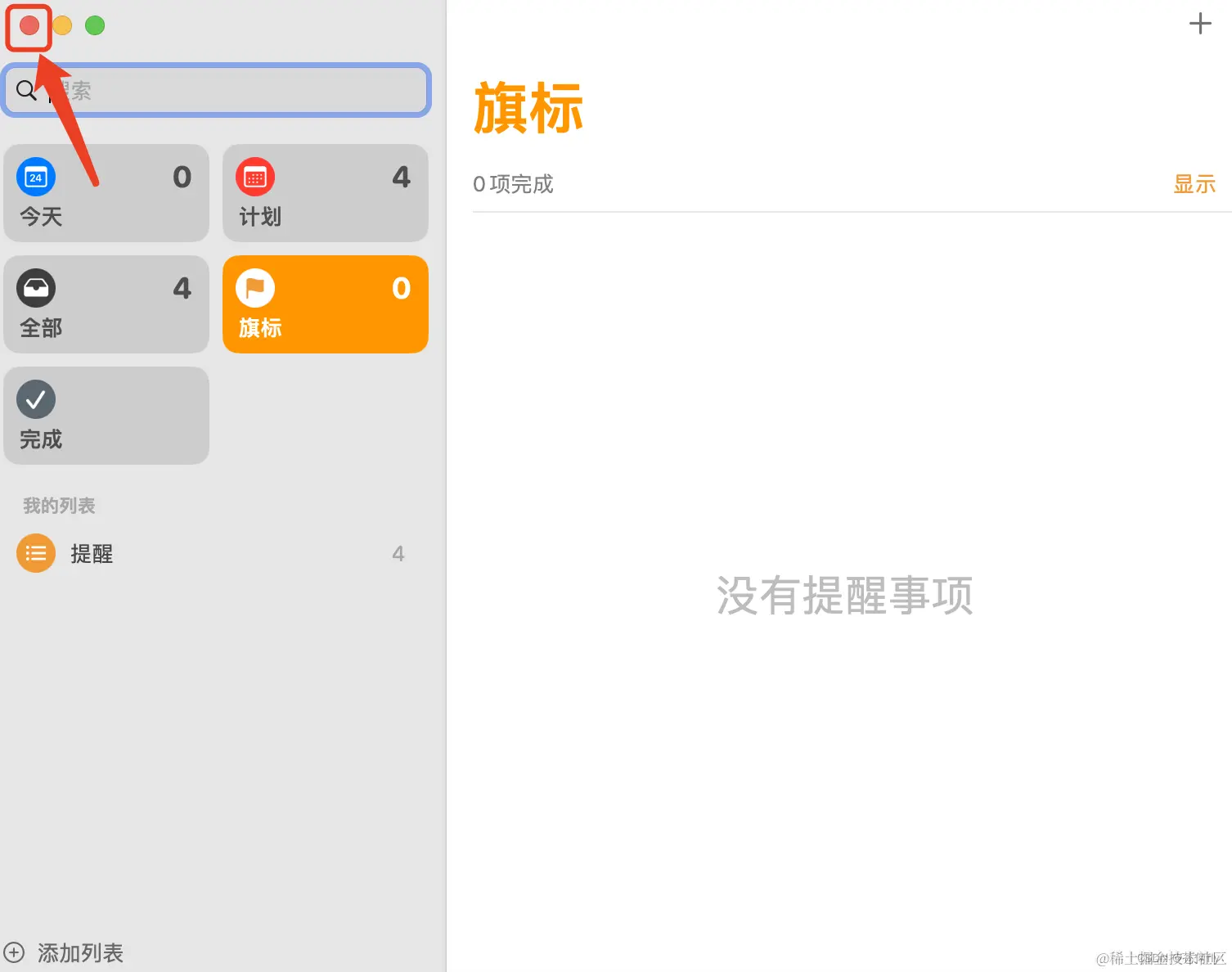
Task: Click the yellow minimize window button
Action: tap(62, 25)
